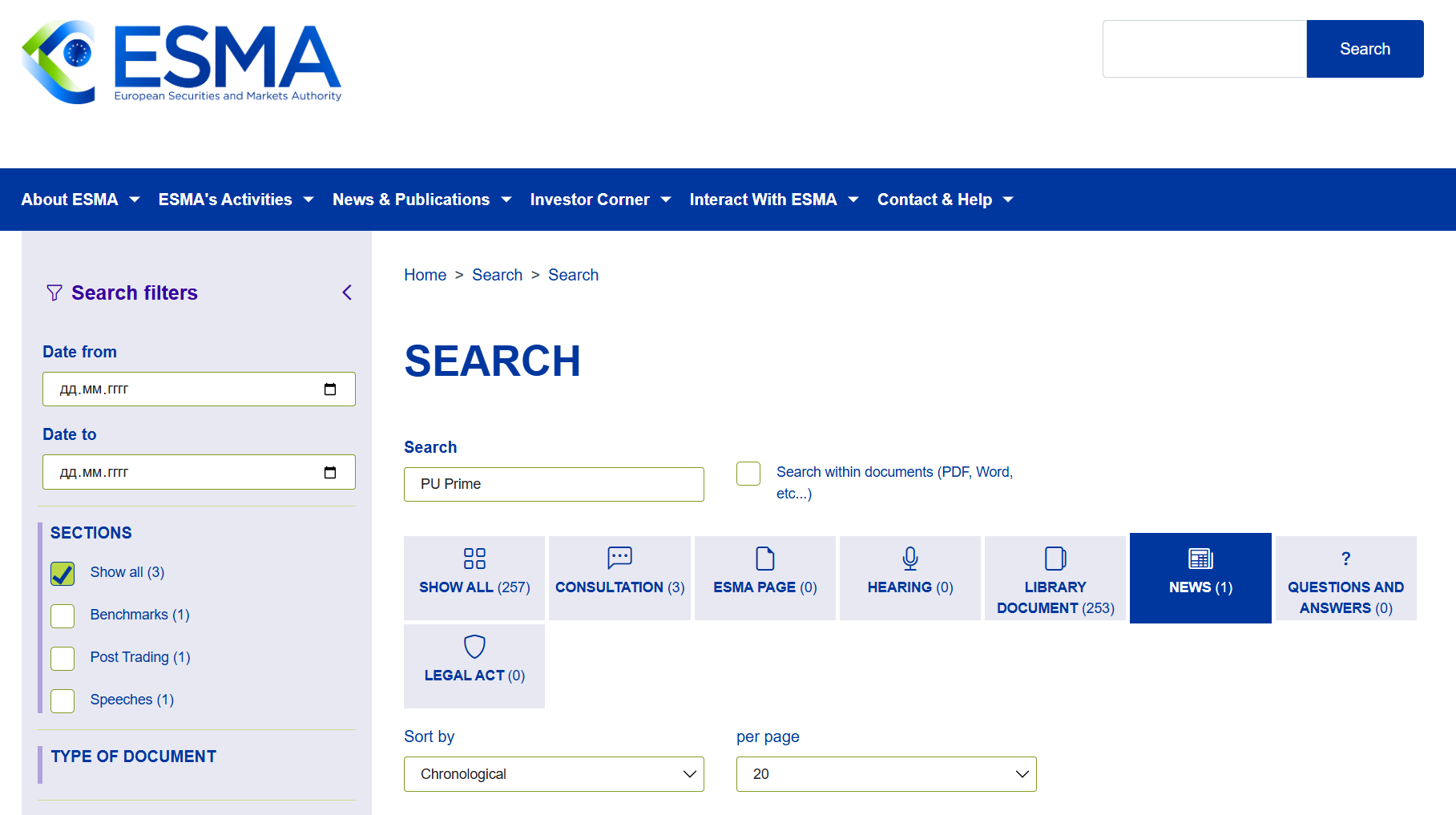Viewport: 1456px width, 815px height.
Task: Check the Benchmarks (1) checkbox
Action: [x=63, y=615]
